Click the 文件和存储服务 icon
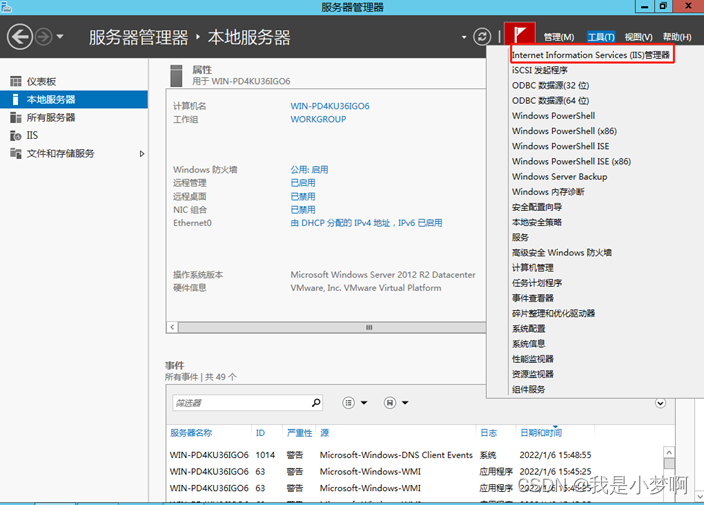Viewport: 704px width, 505px height. coord(16,153)
